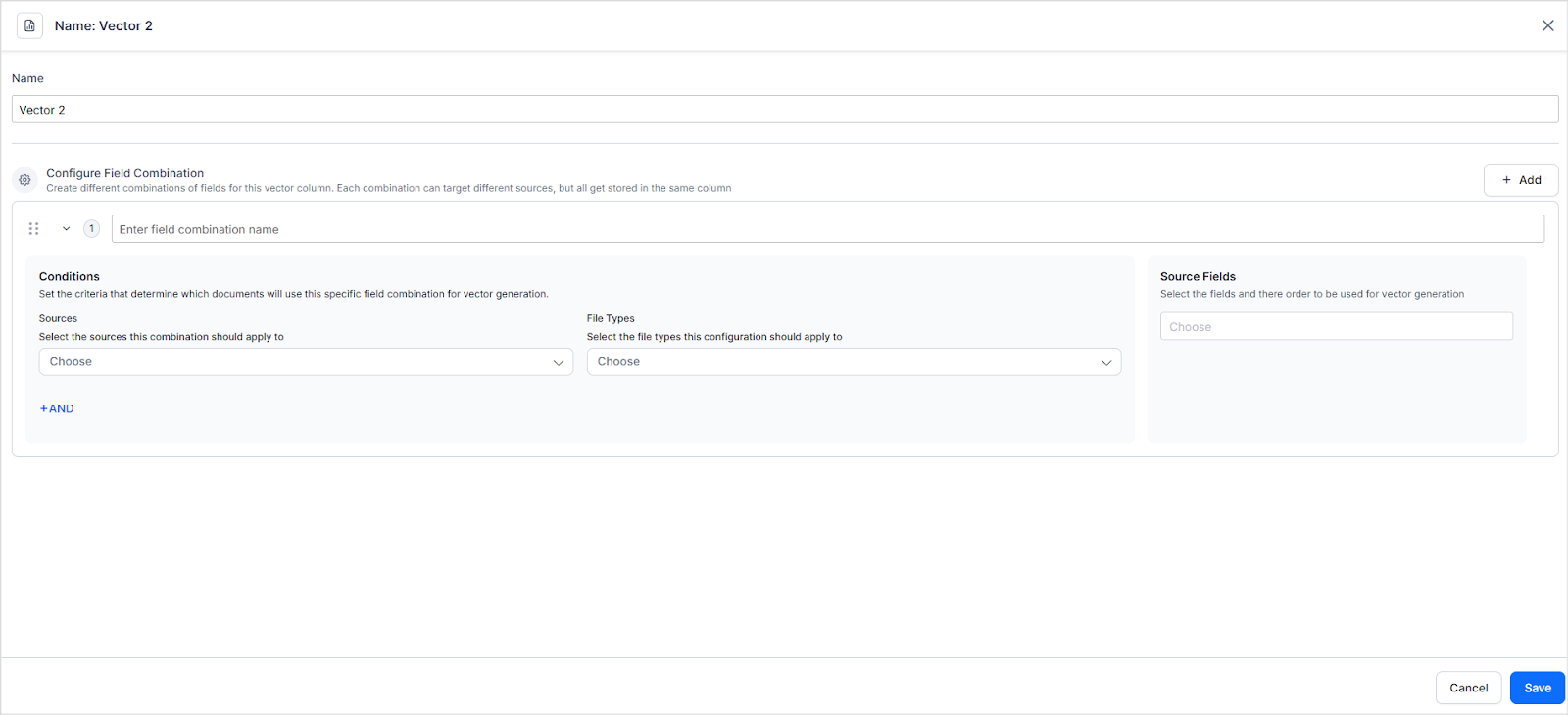
Task: Click the down arrow in the Sources dropdown
Action: tap(558, 362)
